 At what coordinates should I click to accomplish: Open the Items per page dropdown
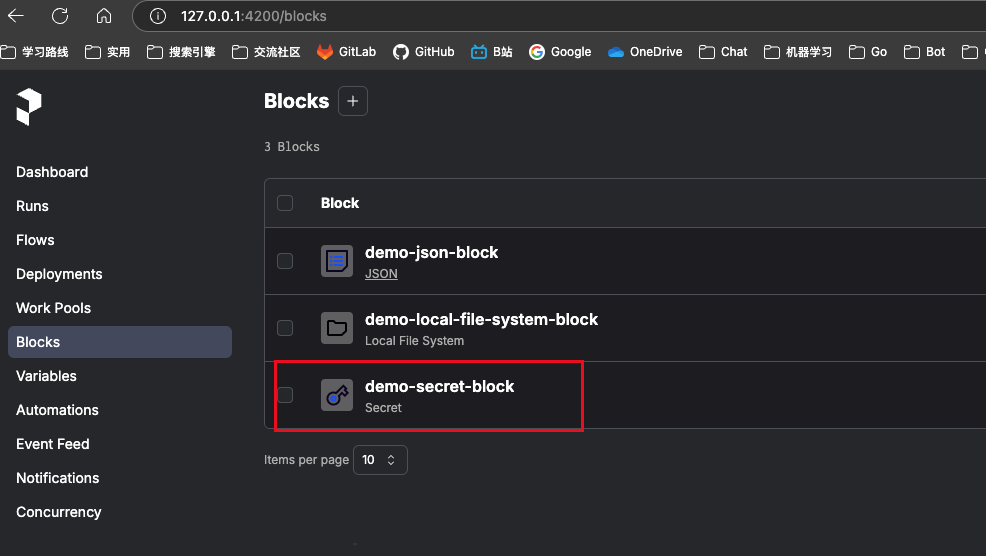coord(380,460)
